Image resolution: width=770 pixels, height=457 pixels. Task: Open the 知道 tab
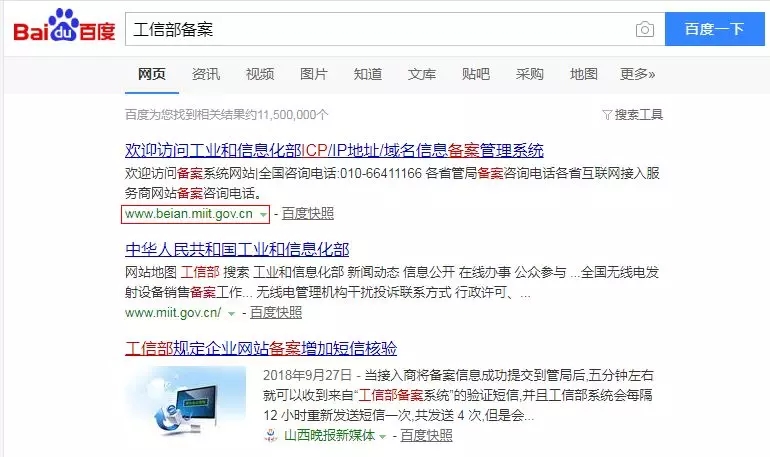pyautogui.click(x=368, y=74)
